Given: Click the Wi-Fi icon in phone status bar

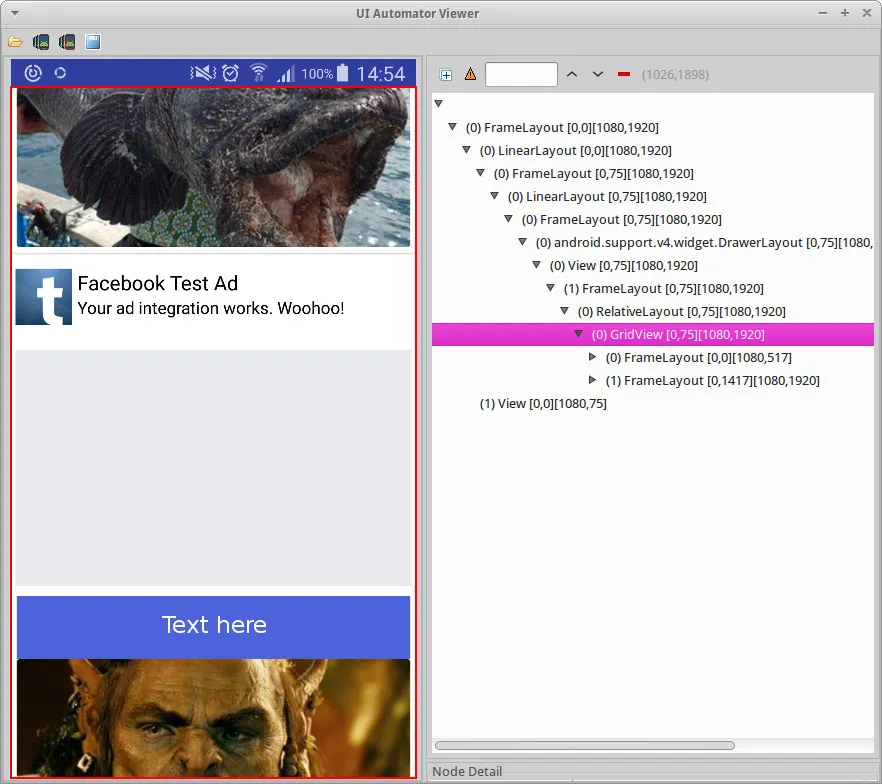Looking at the screenshot, I should tap(258, 73).
